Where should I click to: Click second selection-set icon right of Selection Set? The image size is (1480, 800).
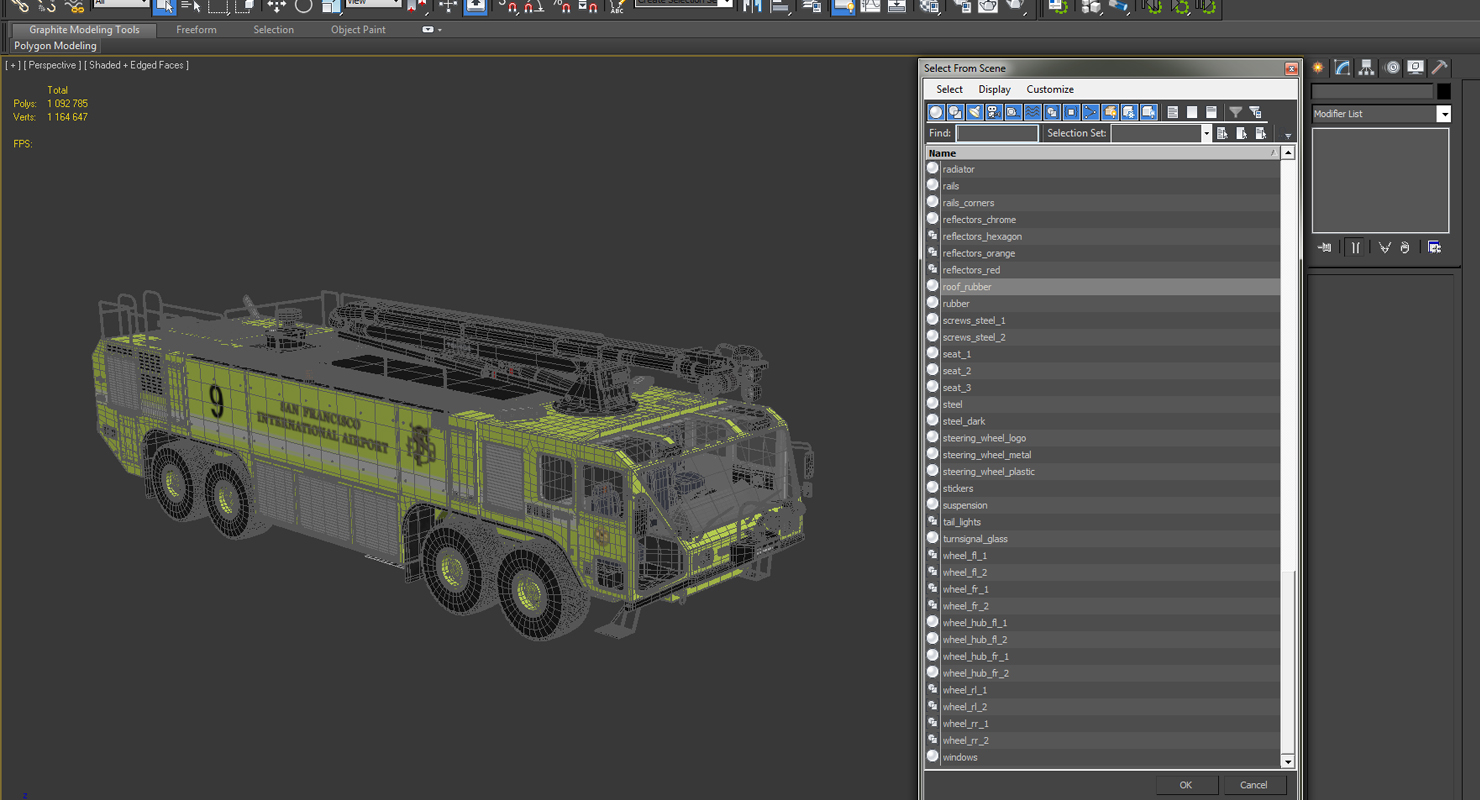1241,133
